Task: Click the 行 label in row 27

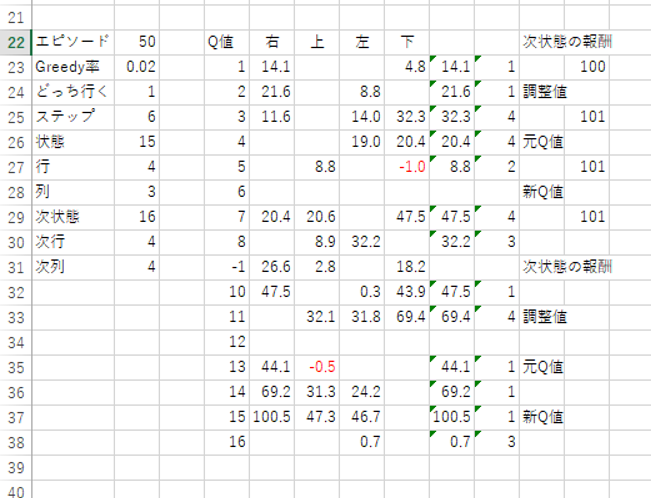Action: coord(73,167)
